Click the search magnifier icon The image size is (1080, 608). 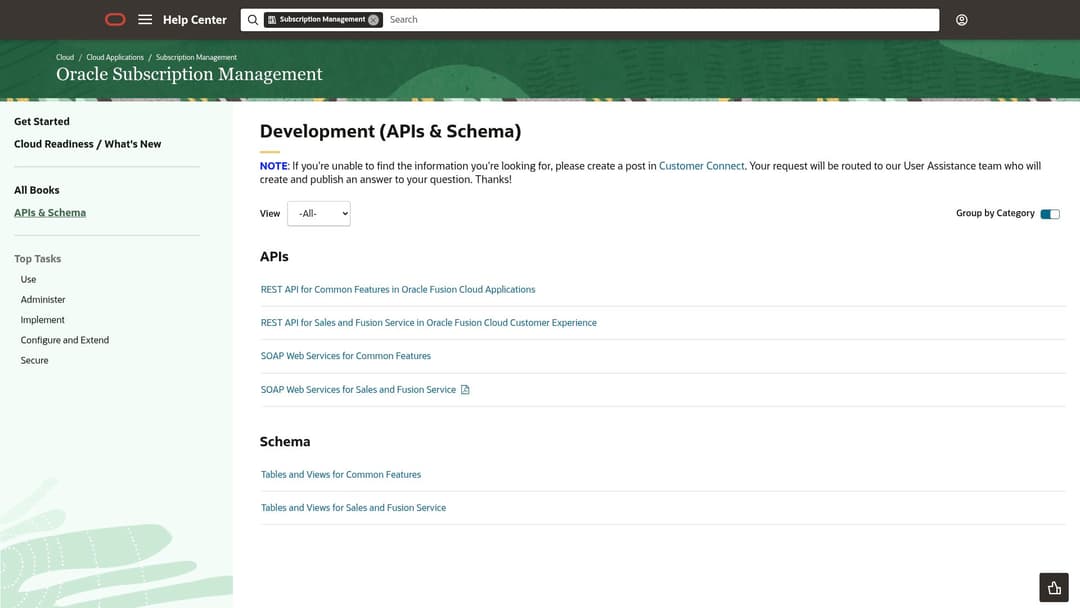pos(253,20)
